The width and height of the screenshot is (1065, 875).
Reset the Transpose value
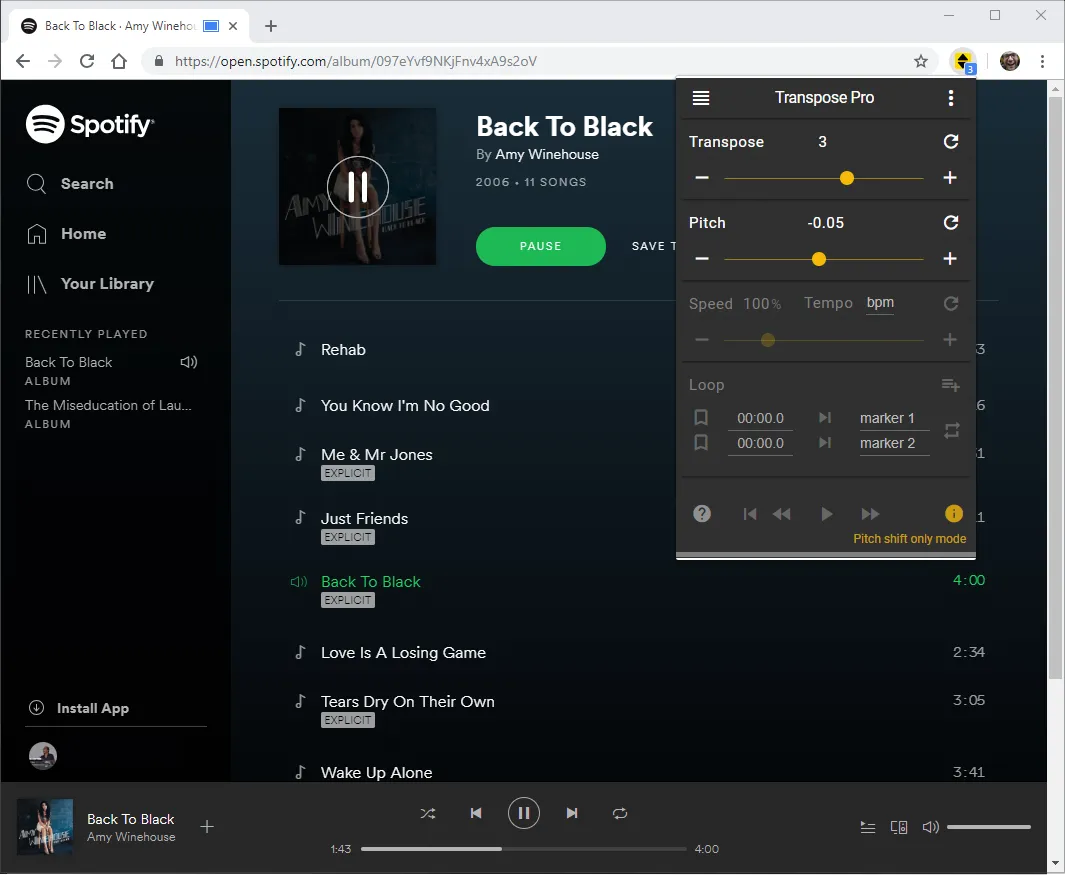tap(950, 141)
